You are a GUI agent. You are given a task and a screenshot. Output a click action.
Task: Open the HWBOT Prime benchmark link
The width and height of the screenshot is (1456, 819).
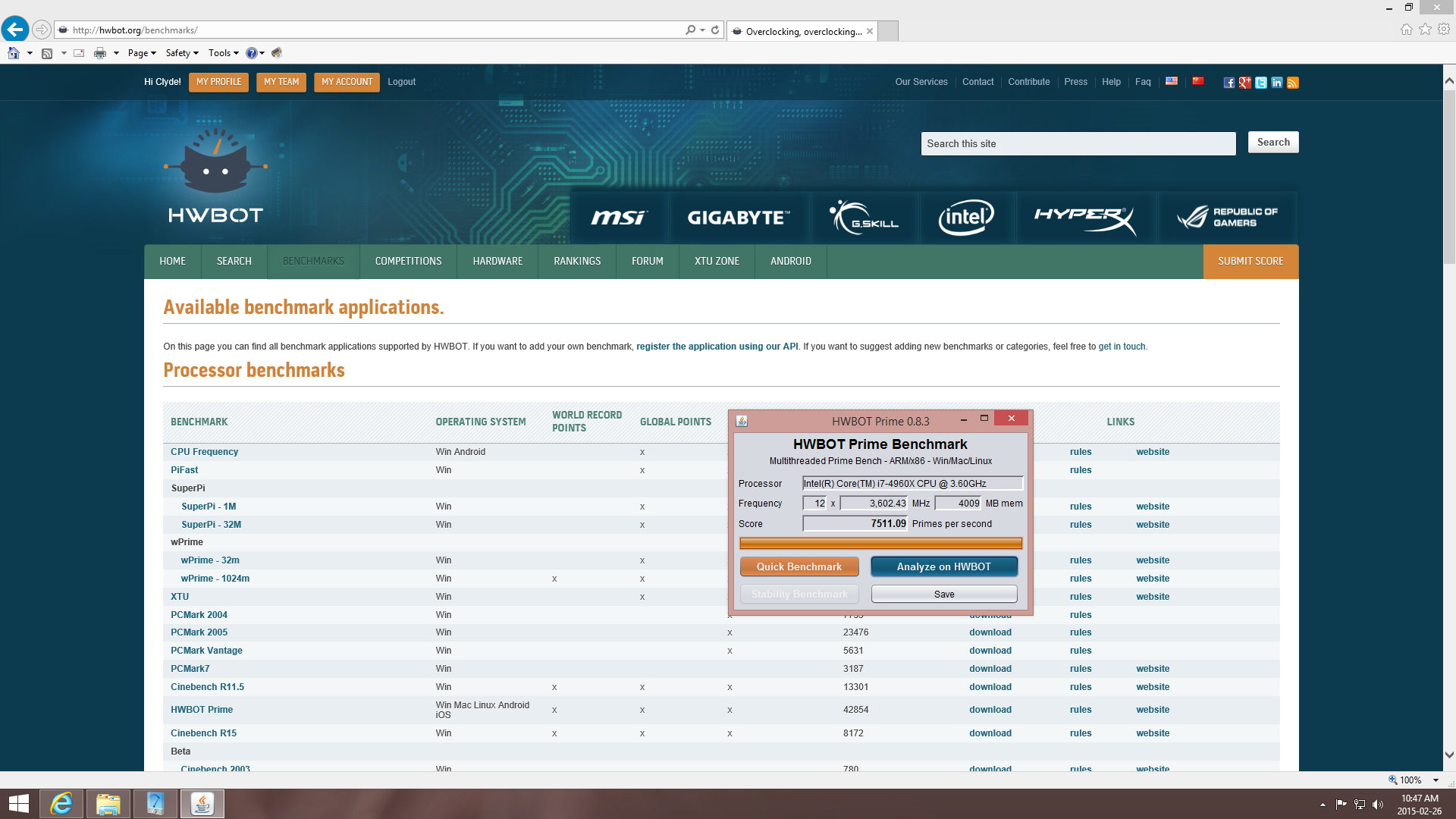click(x=202, y=710)
